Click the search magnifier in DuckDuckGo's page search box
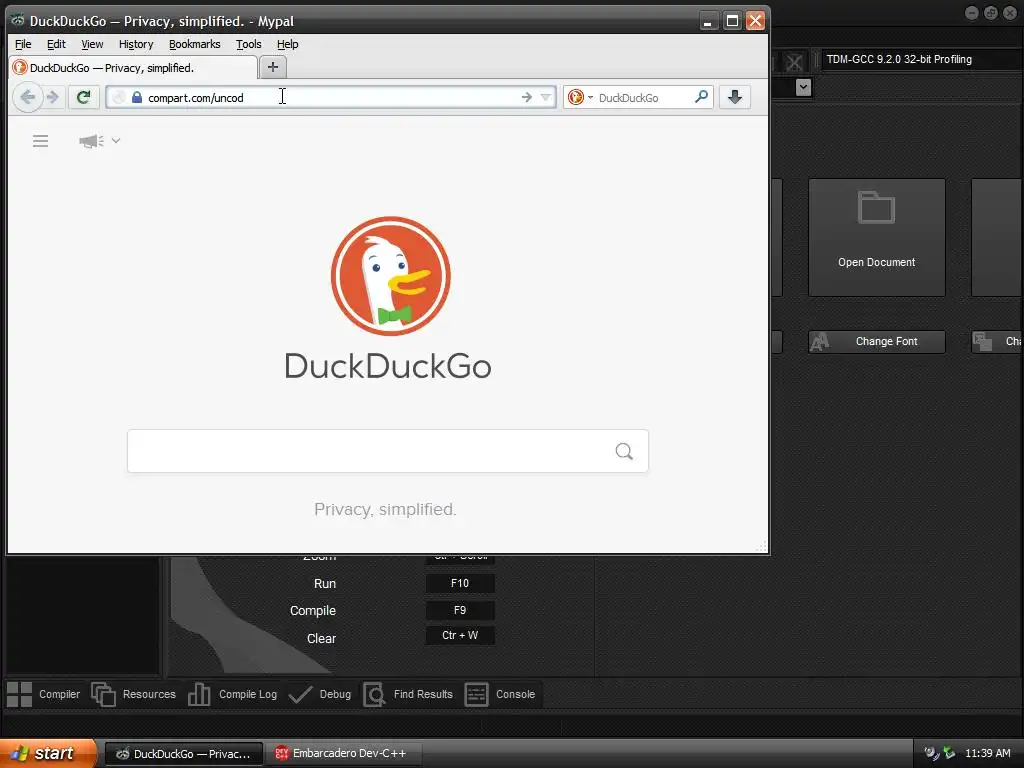Screen dimensions: 1024x768 point(624,451)
